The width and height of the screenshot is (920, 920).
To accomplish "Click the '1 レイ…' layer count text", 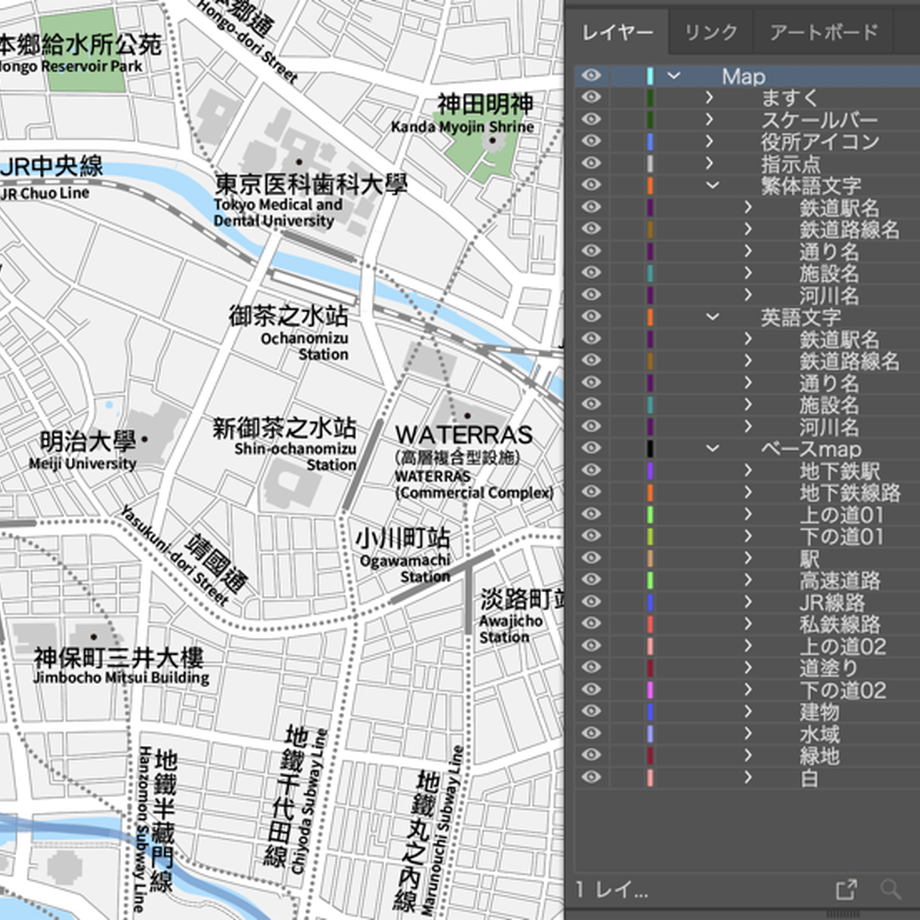I will pos(611,890).
